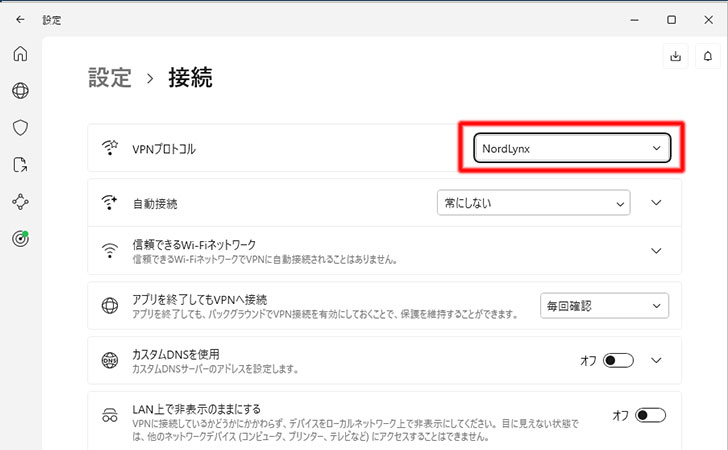Screen dimensions: 728x450
Task: Click the 信頼できるWi-Fiネットワーク icon
Action: tap(110, 250)
